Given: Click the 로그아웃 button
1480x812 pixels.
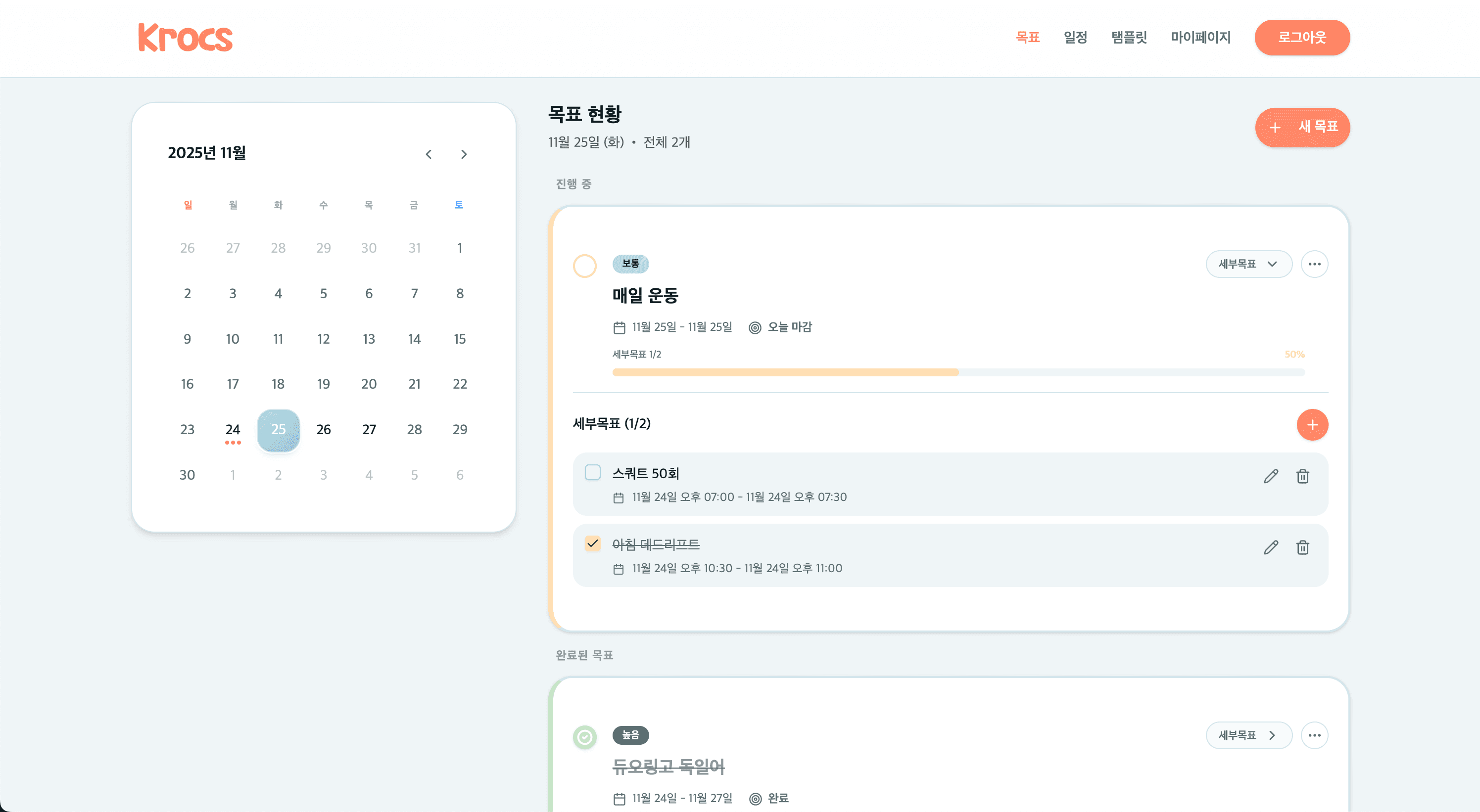Looking at the screenshot, I should 1302,37.
